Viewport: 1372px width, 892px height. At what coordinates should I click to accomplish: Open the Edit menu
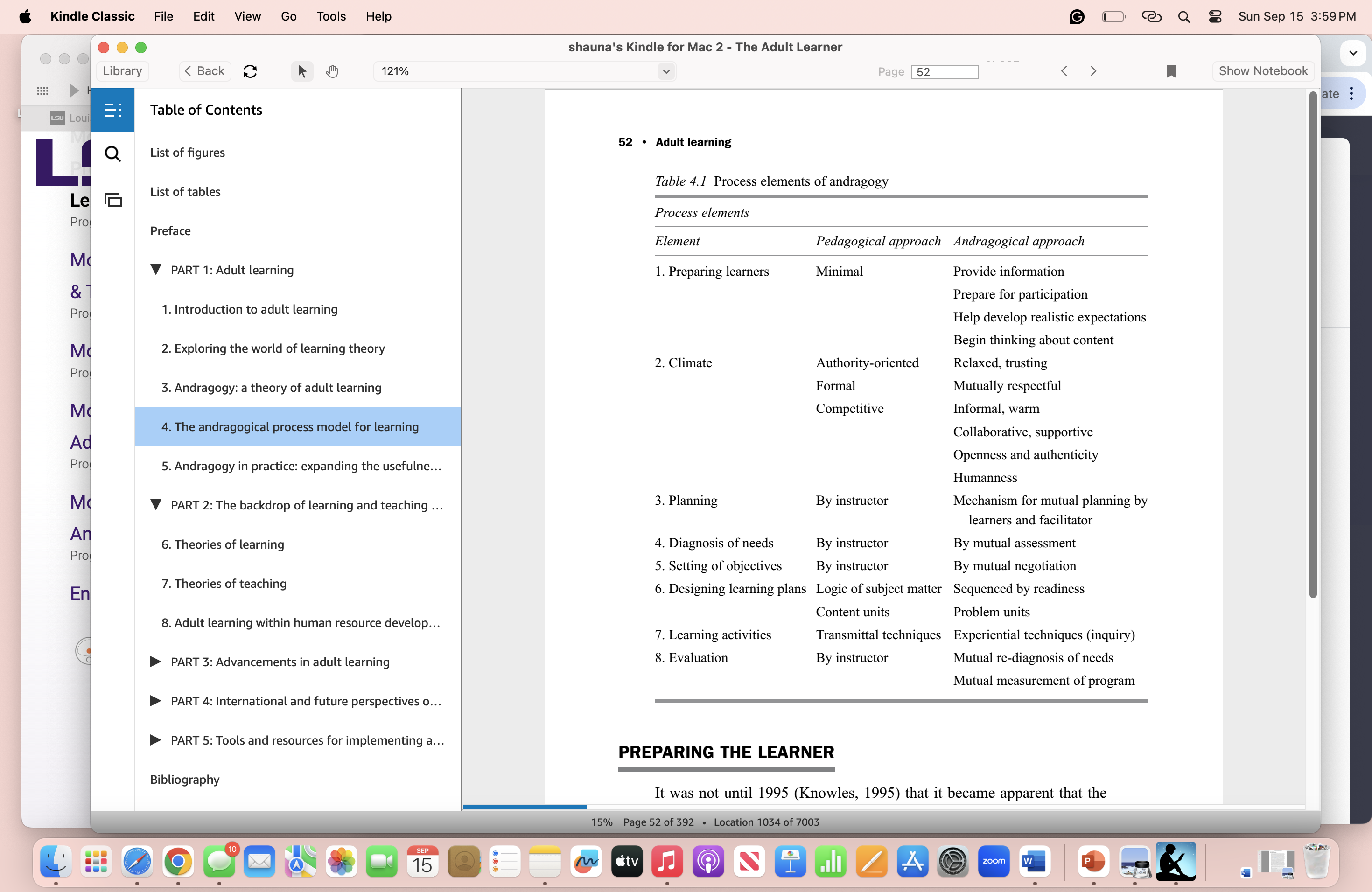click(x=203, y=16)
